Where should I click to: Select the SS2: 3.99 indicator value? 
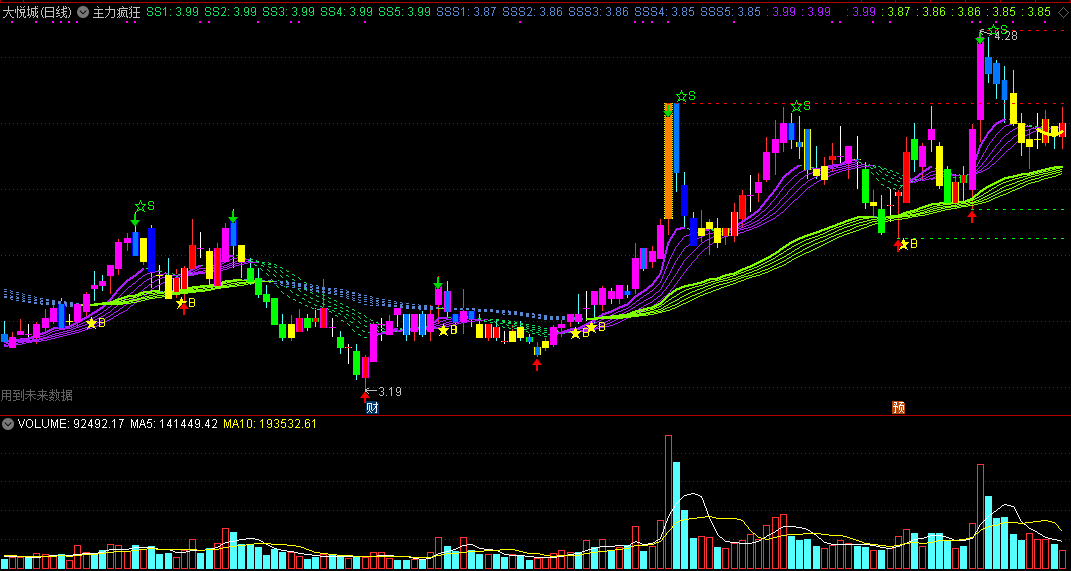(230, 12)
